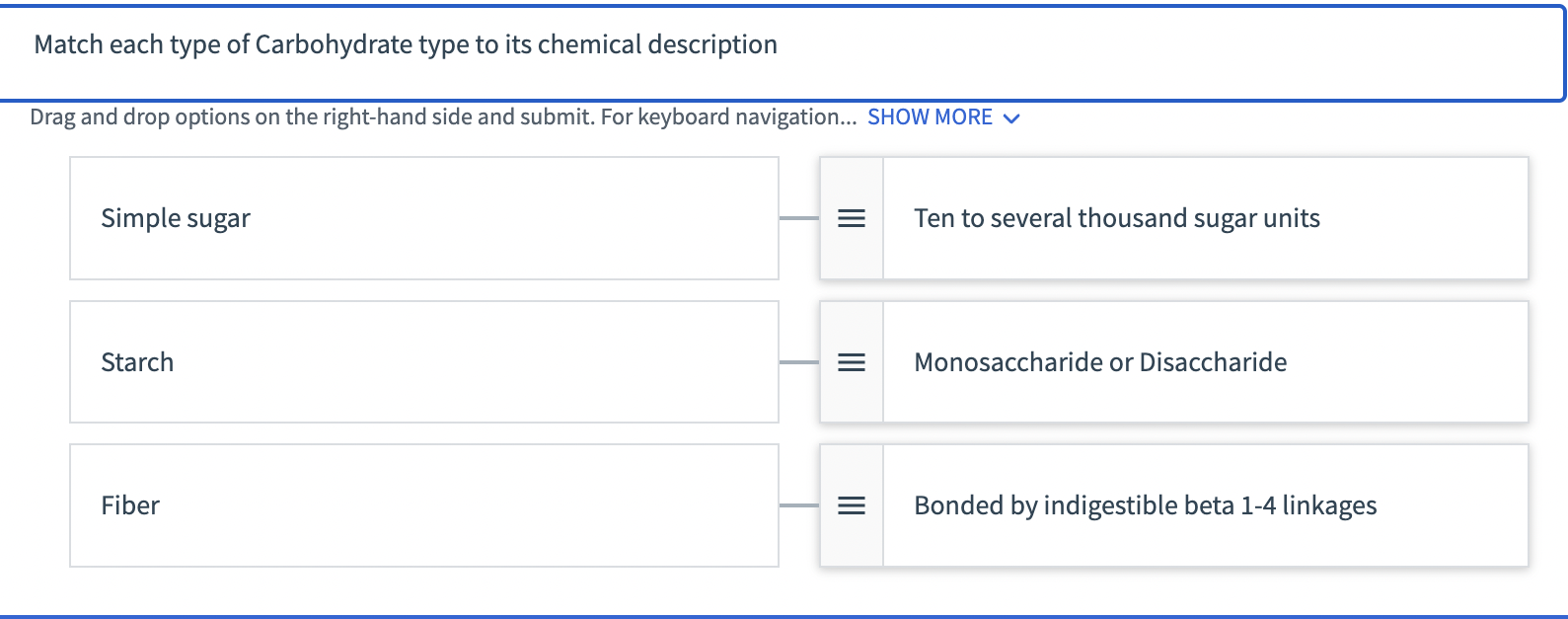Click the drag handle next to 'Monosaccharide or Disaccharide'

pyautogui.click(x=850, y=362)
